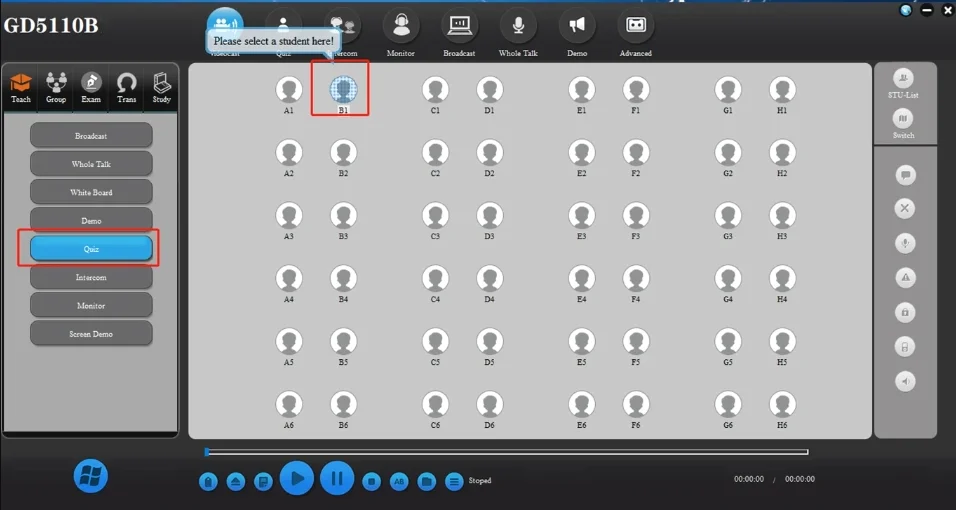Switch to the Group tab
956x510 pixels.
click(x=56, y=87)
